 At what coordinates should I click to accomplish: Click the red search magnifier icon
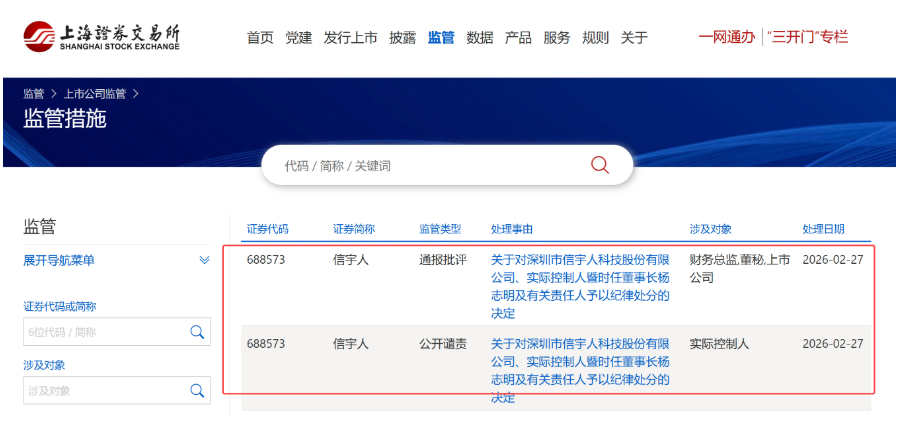tap(600, 165)
